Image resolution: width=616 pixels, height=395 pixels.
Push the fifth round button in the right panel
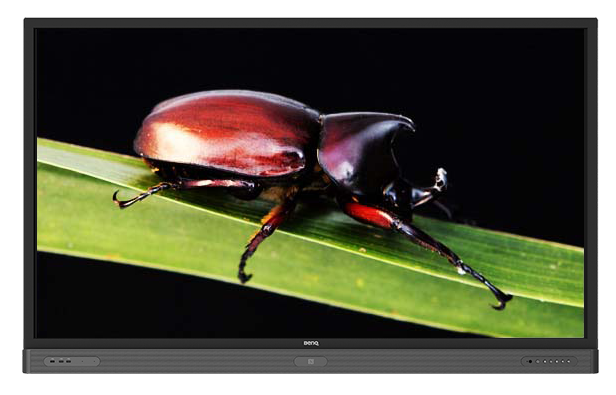point(557,362)
